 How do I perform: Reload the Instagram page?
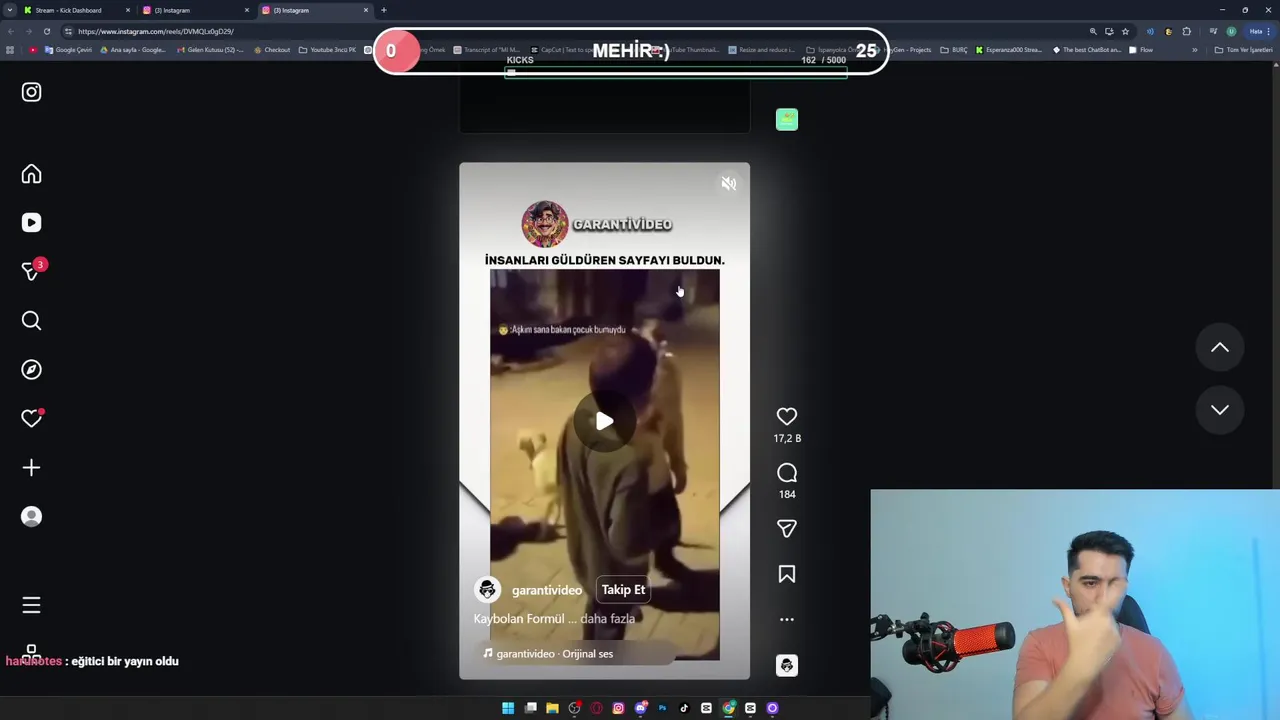46,31
